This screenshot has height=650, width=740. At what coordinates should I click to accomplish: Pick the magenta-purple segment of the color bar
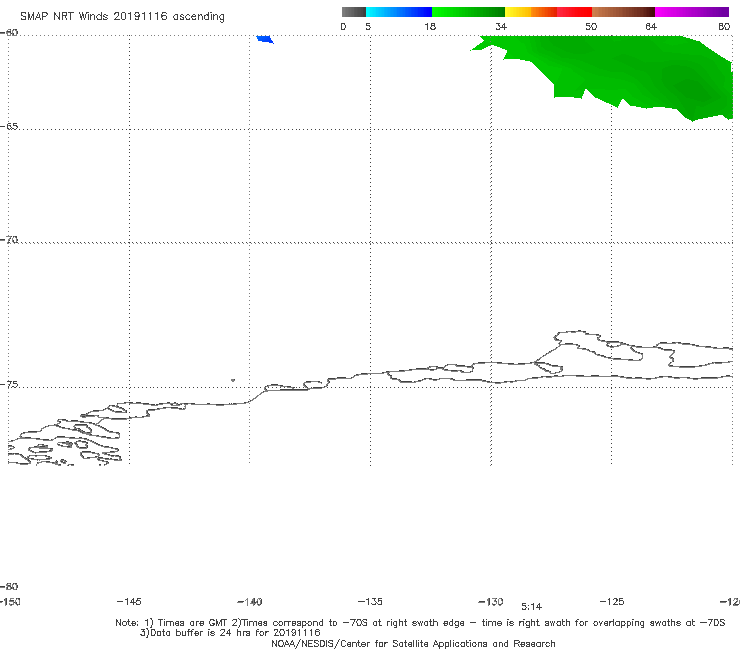click(692, 12)
